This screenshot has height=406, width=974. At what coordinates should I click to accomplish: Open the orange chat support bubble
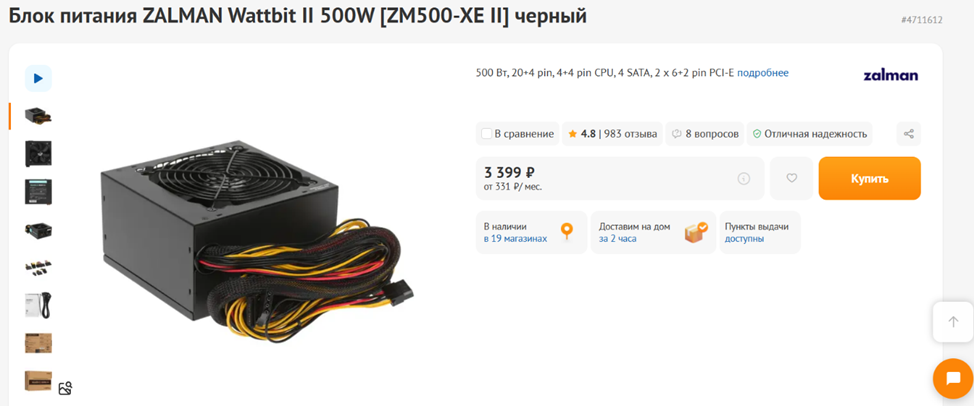pos(953,379)
